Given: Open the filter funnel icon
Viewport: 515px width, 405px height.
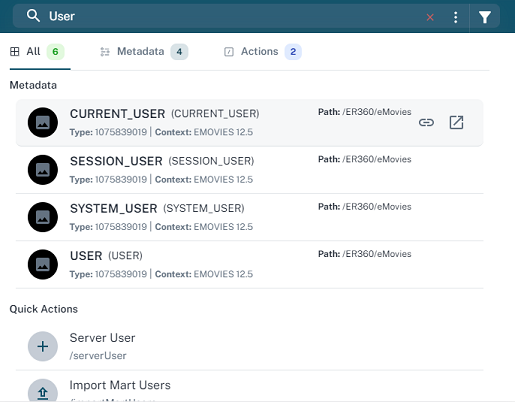Looking at the screenshot, I should tap(485, 17).
